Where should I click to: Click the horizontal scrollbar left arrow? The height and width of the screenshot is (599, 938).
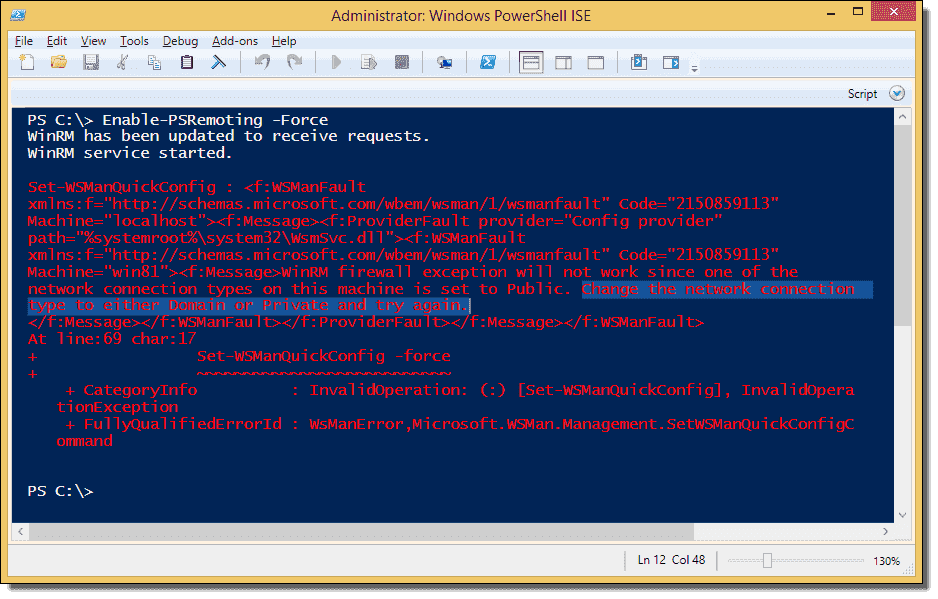[21, 531]
